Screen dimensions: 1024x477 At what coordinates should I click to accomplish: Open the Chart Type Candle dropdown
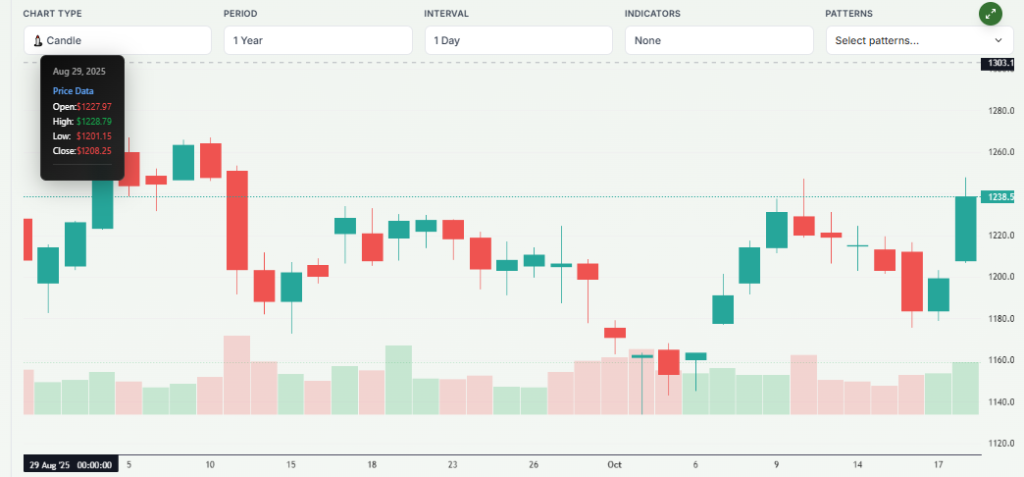[x=117, y=41]
